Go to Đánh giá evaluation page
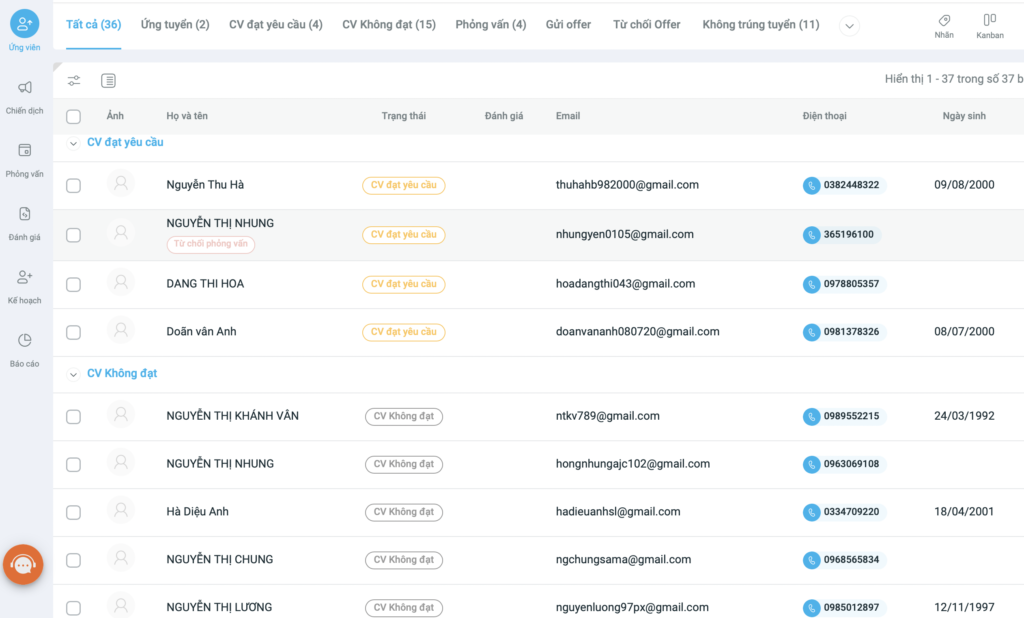This screenshot has height=618, width=1024. [x=25, y=223]
